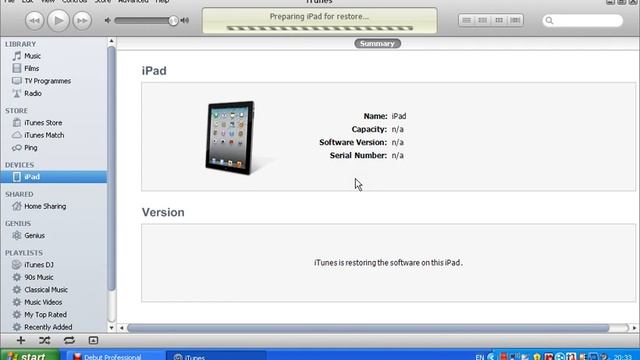Switch to Cover Flow view
This screenshot has height=360, width=640.
(x=515, y=20)
